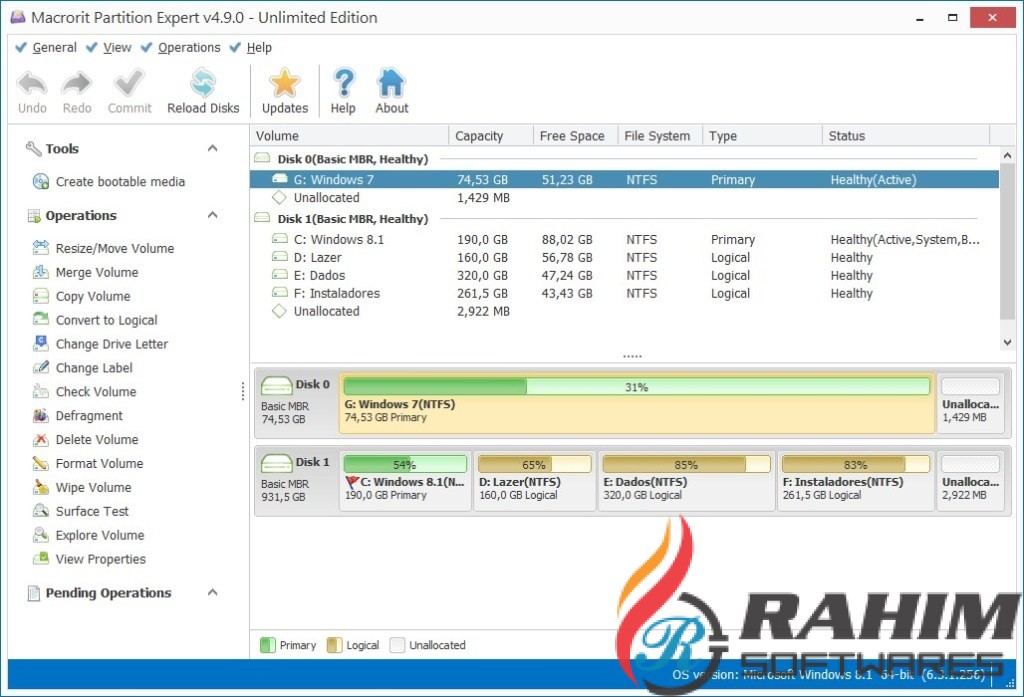Sort by the Capacity column header
The height and width of the screenshot is (697, 1024).
pos(490,136)
